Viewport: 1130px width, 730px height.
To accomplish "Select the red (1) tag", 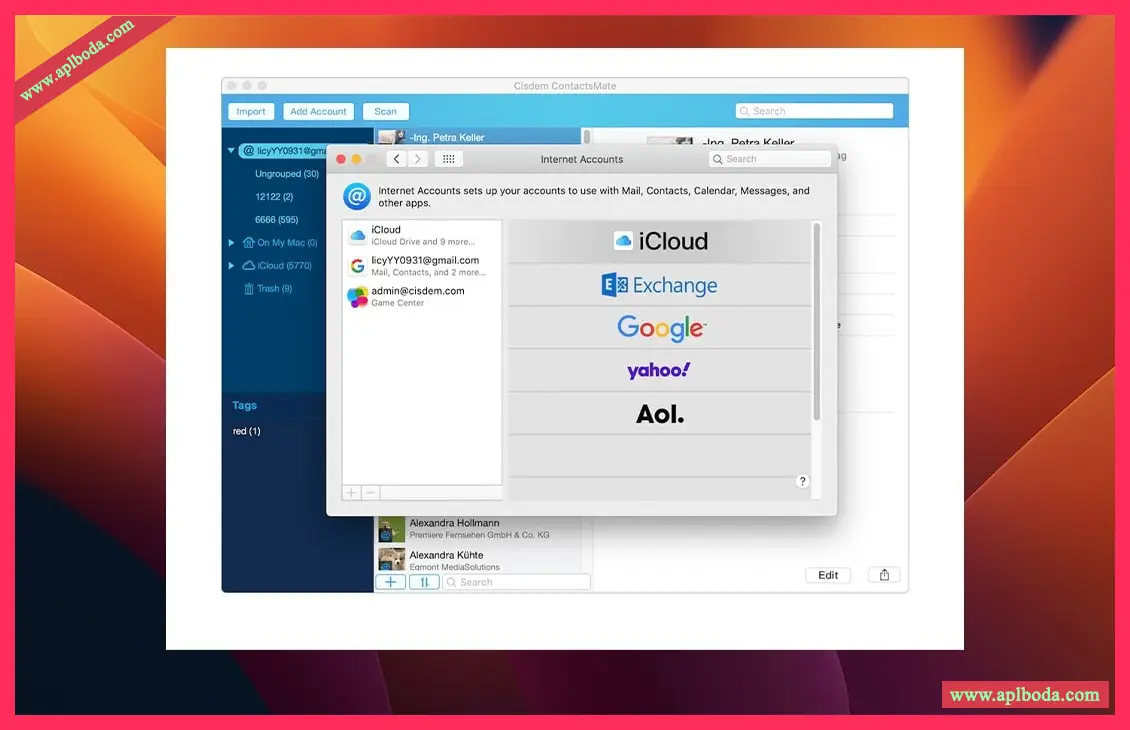I will tap(246, 431).
